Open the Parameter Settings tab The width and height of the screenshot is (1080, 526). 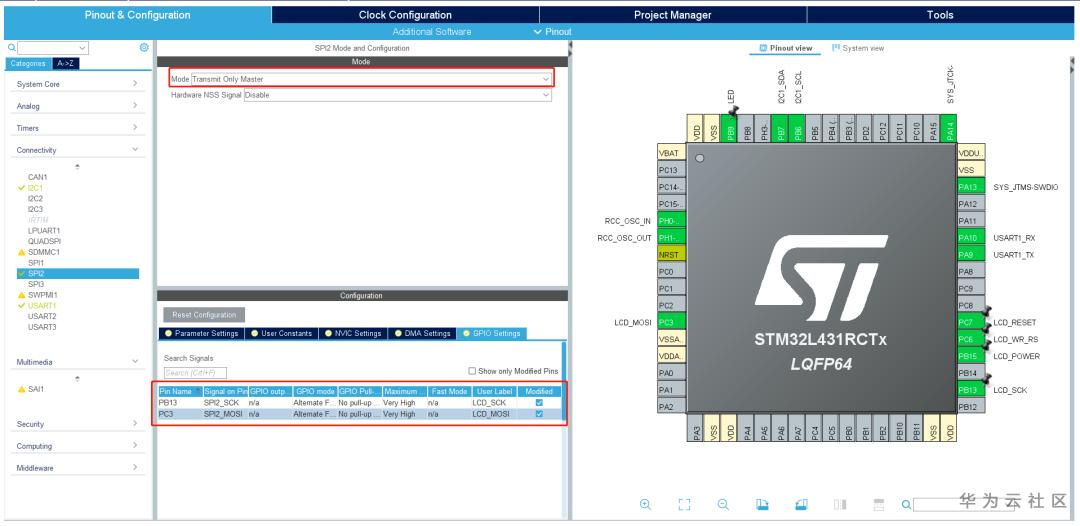(x=200, y=333)
